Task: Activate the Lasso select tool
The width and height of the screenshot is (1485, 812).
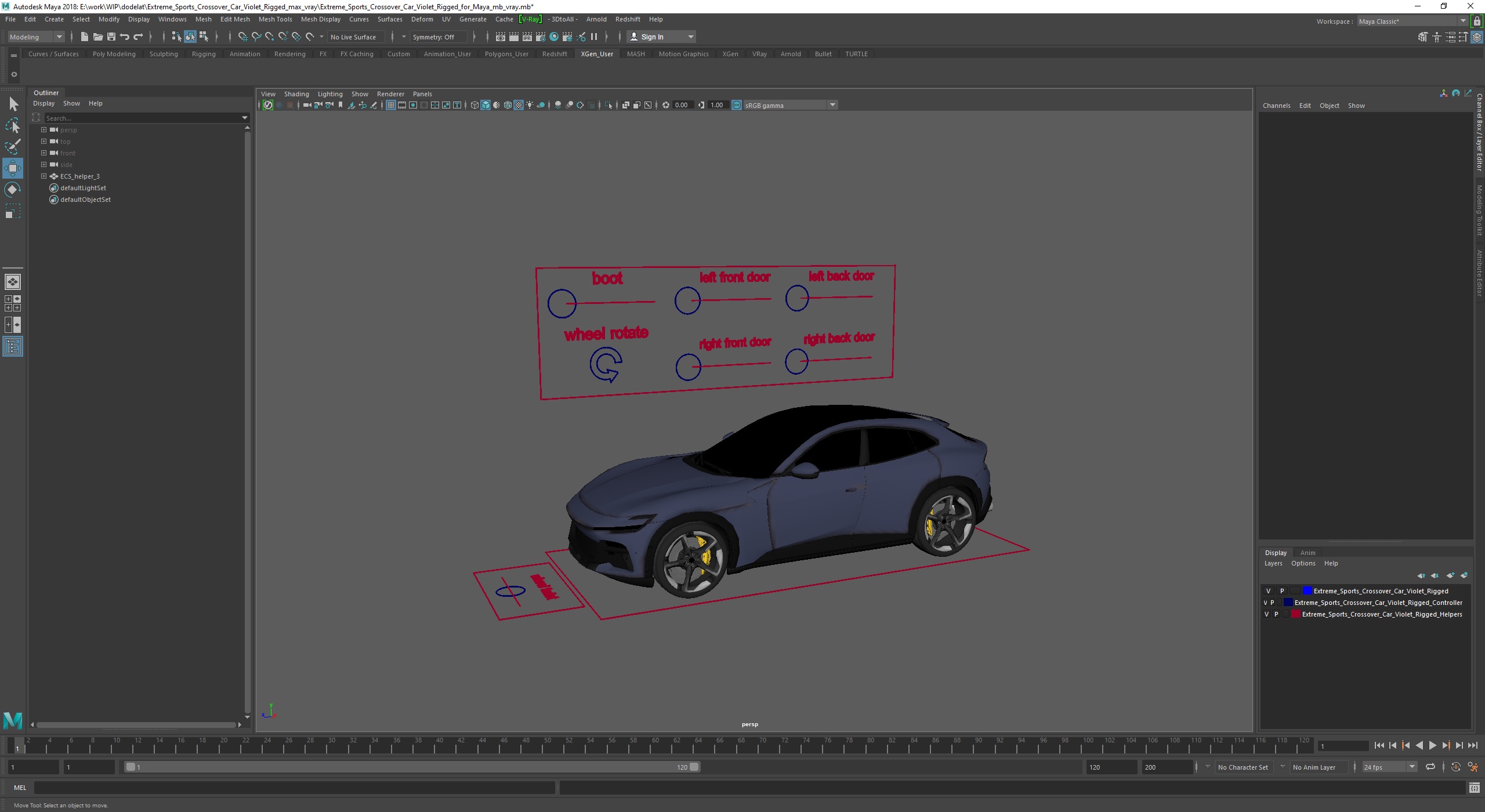Action: point(13,125)
